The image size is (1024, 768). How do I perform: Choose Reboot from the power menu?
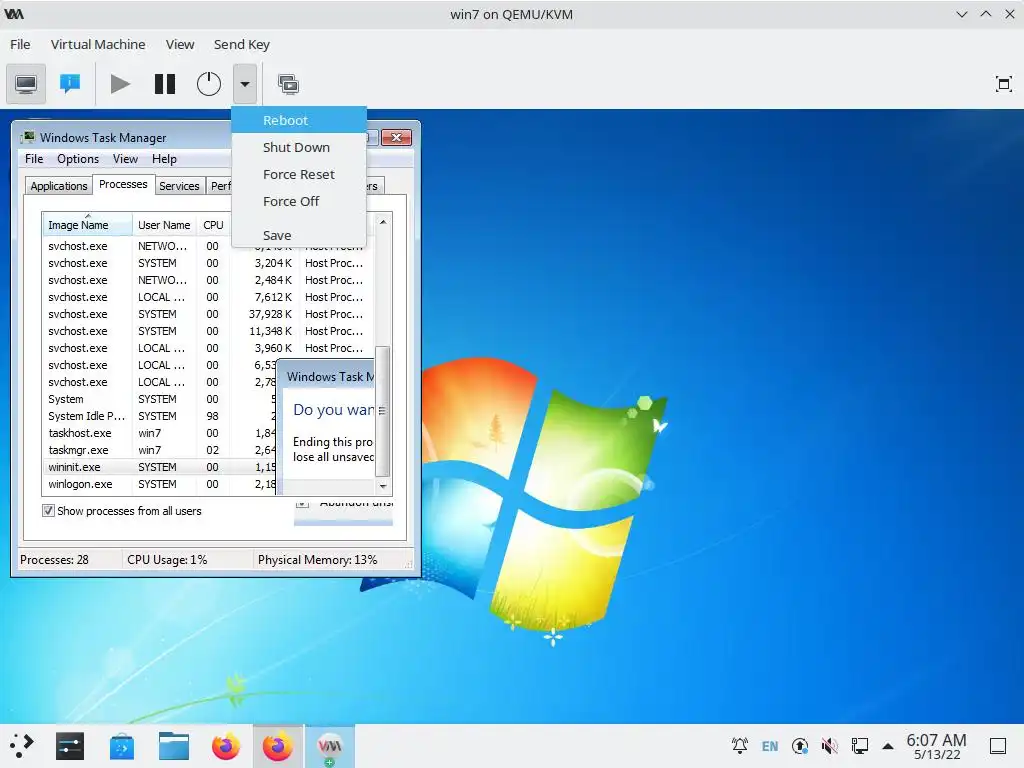pyautogui.click(x=299, y=120)
